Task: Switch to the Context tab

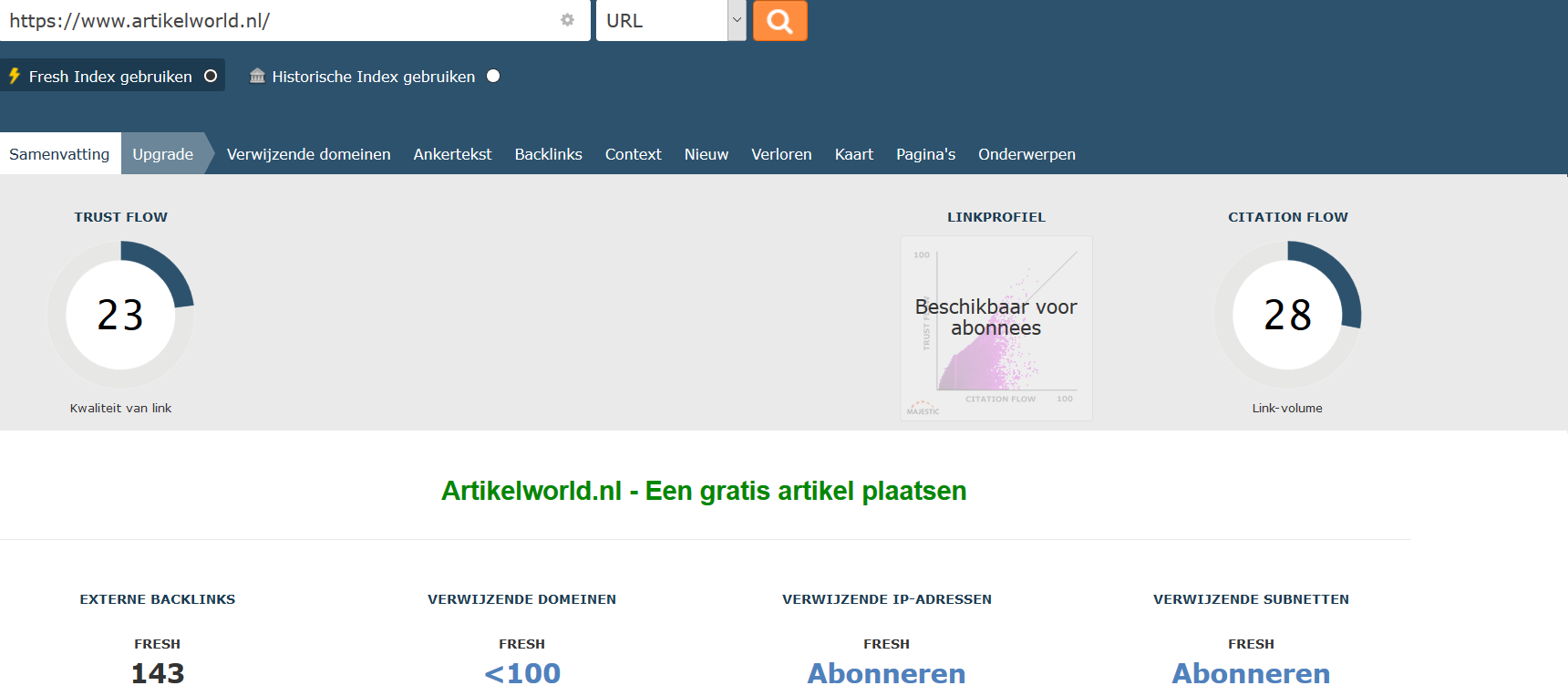Action: point(633,154)
